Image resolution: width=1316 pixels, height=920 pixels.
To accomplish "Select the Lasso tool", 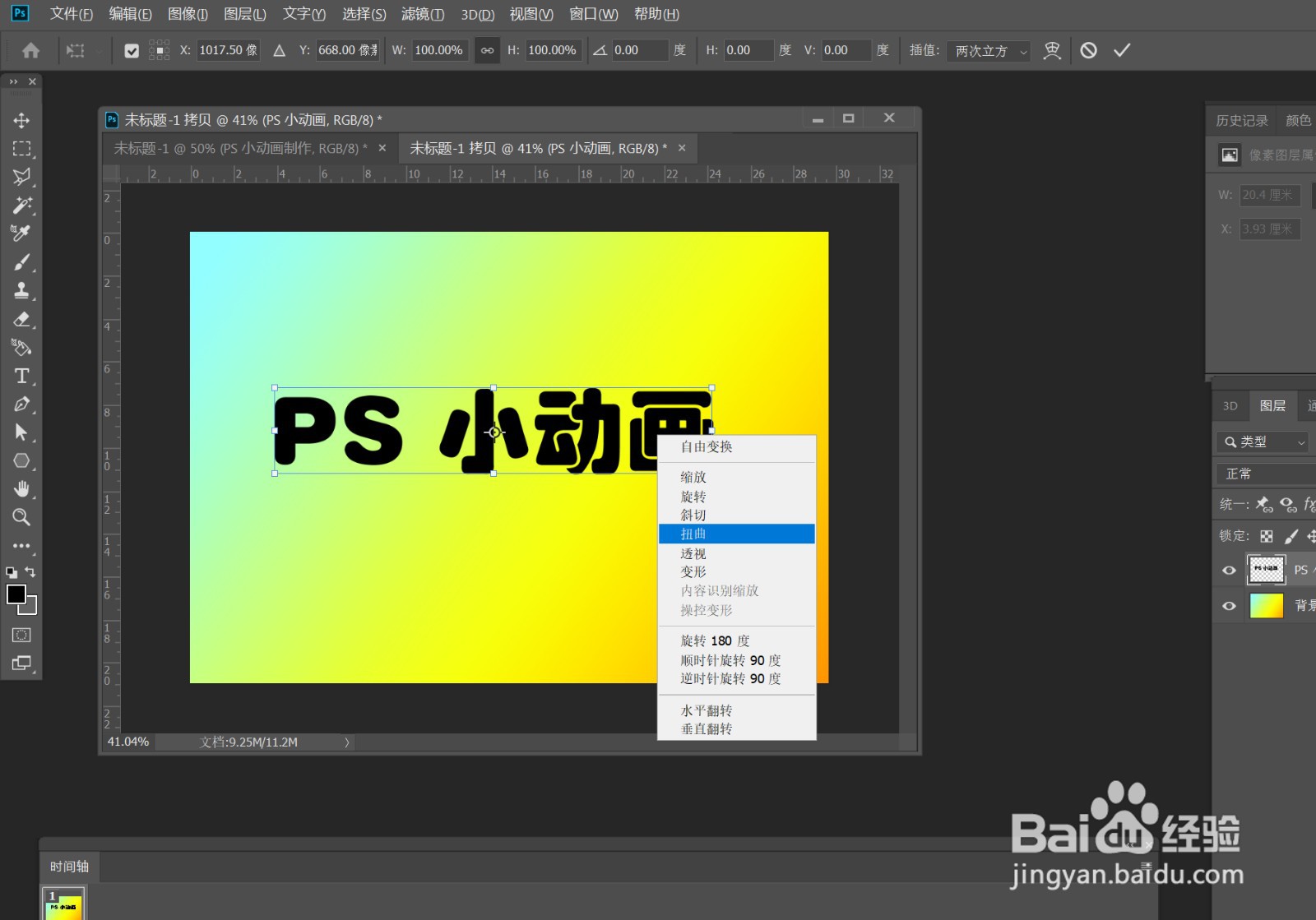I will [22, 177].
